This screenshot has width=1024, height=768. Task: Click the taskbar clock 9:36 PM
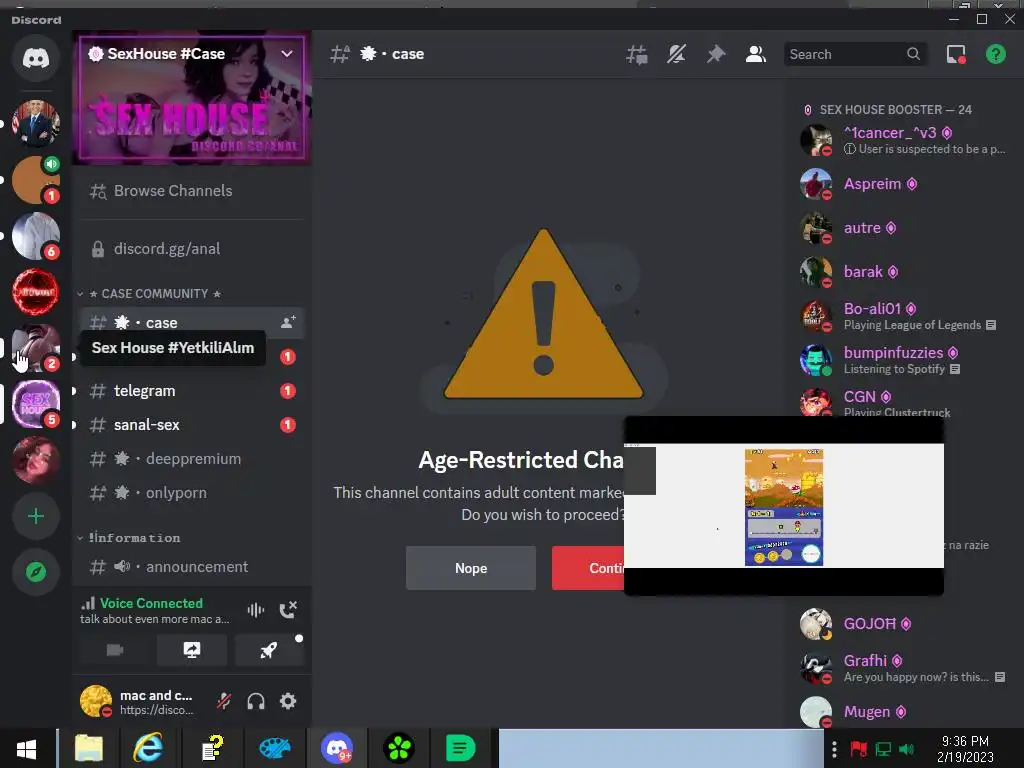coord(965,749)
